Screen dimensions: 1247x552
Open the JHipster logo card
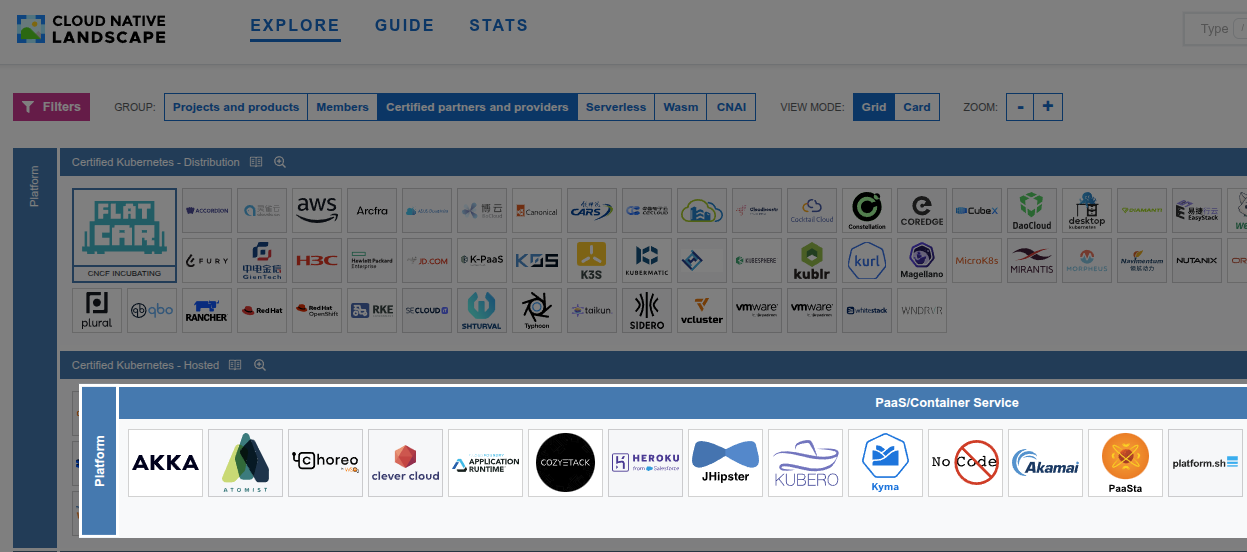(x=726, y=463)
